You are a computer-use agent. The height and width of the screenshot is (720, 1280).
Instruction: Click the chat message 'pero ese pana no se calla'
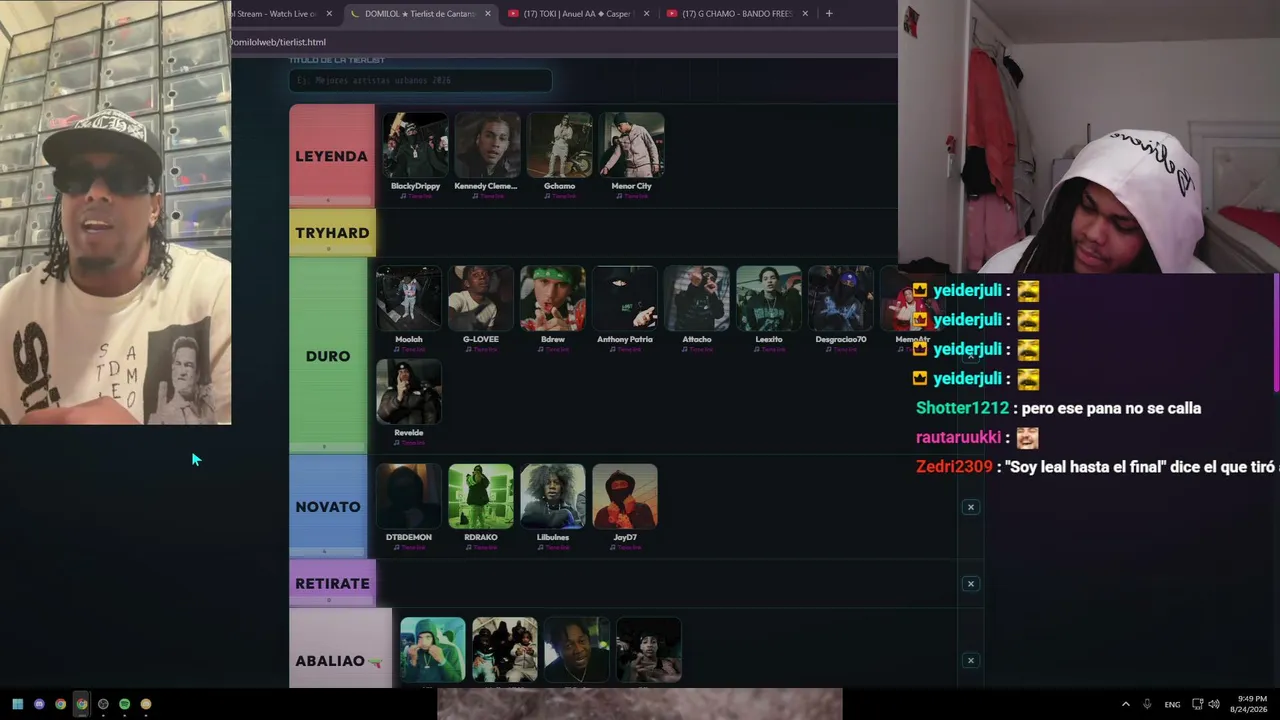point(1111,408)
